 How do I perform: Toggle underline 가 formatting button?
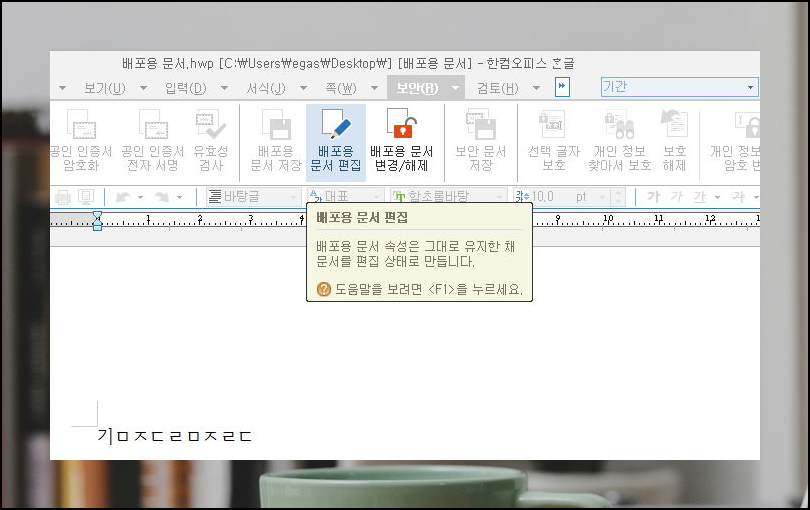pos(699,197)
